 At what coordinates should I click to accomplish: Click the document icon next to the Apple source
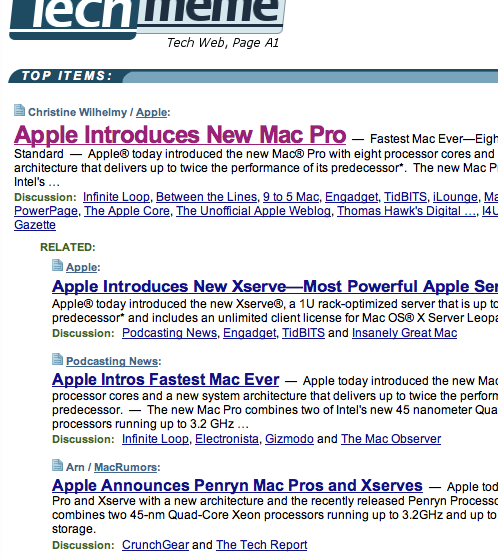(57, 265)
